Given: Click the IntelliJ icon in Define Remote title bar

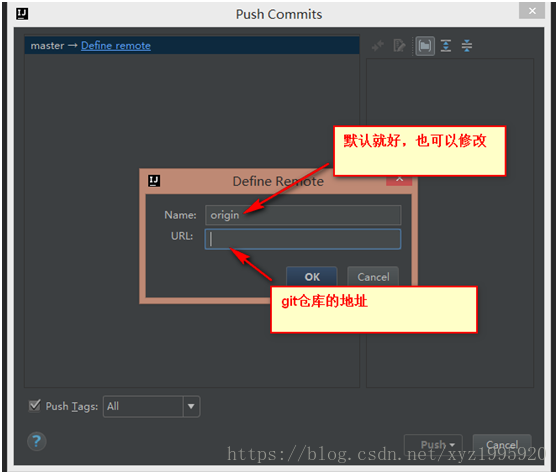Looking at the screenshot, I should [154, 181].
